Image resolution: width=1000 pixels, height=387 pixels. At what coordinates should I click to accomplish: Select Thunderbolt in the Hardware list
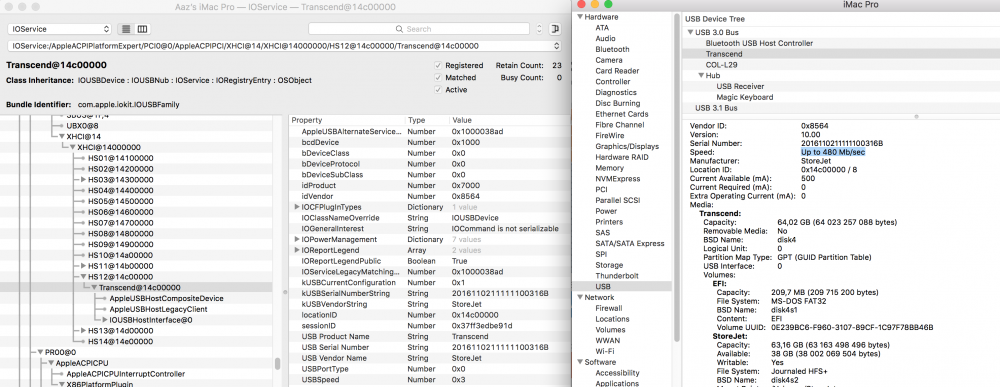[617, 276]
